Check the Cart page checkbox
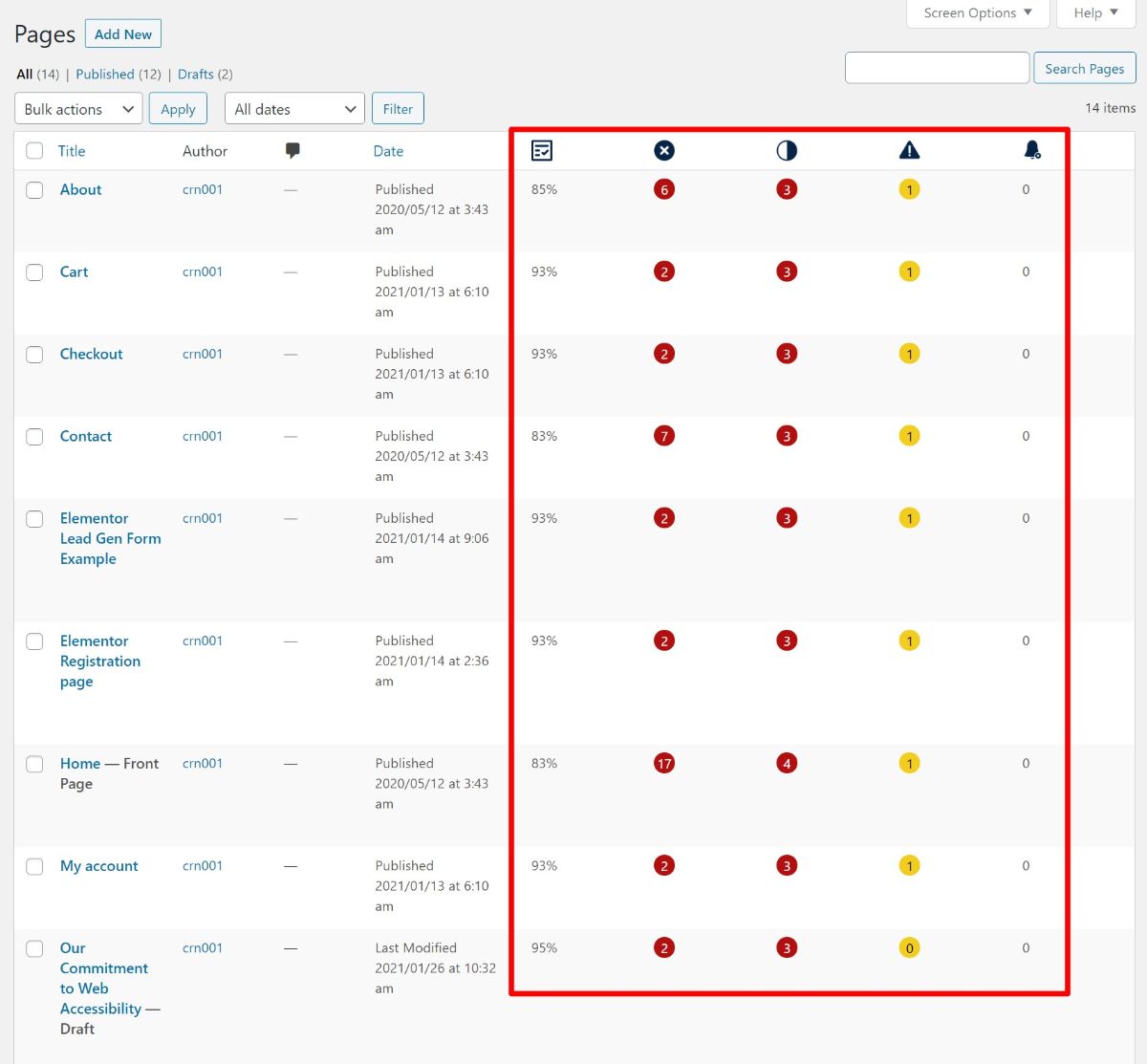 pyautogui.click(x=34, y=272)
